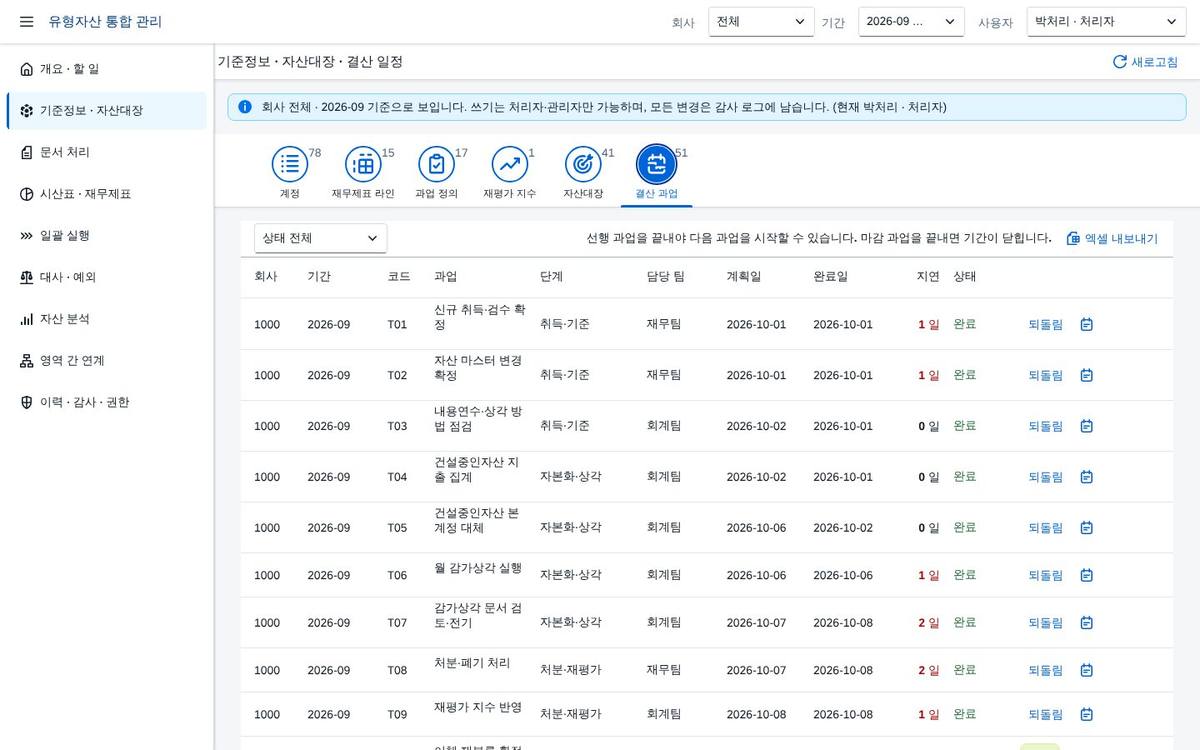
Task: Open the 기간 2026-09 dropdown
Action: 911,22
